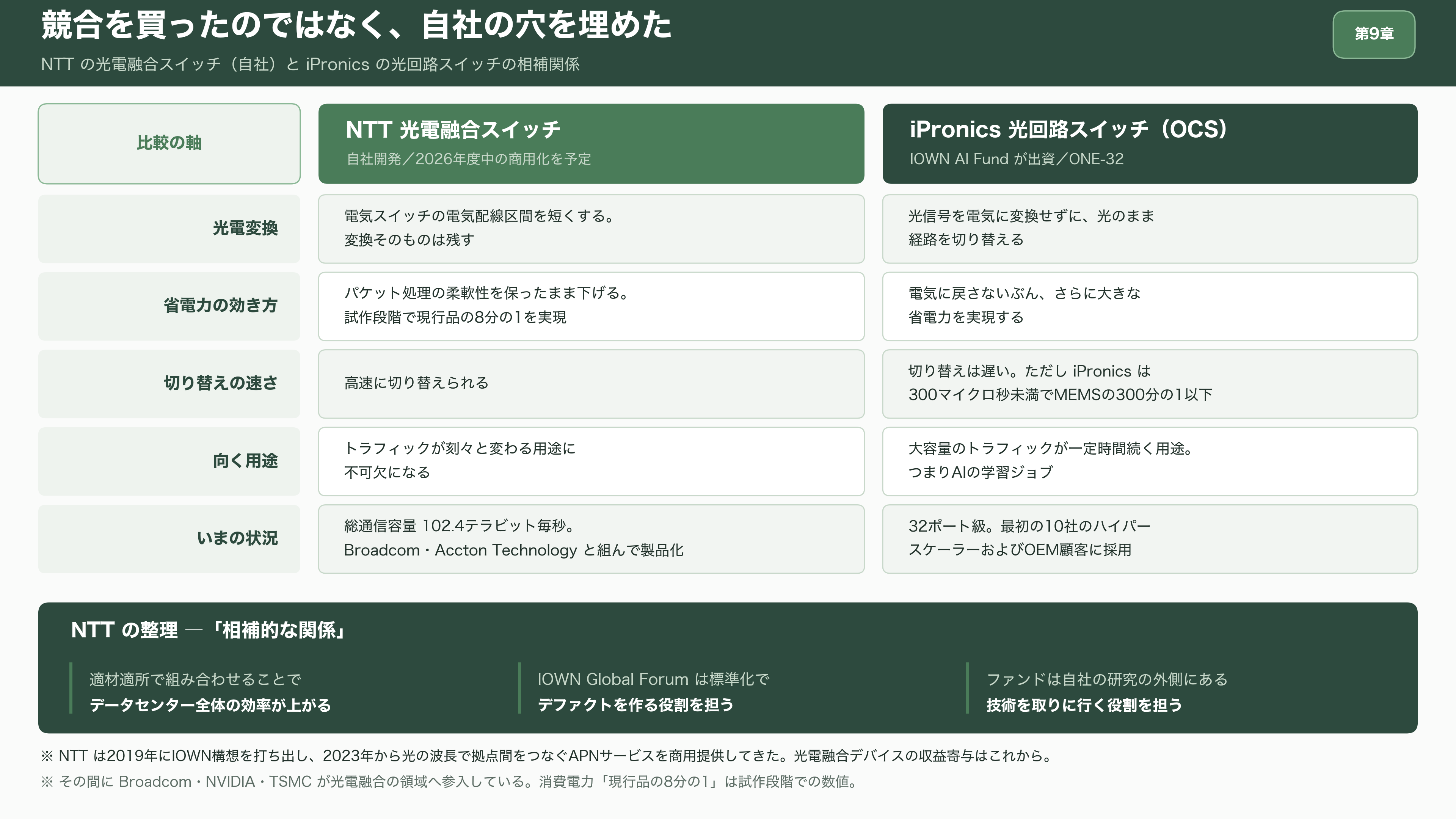
Task: Click the text IOWN Global Forum は標準化で
Action: [653, 679]
